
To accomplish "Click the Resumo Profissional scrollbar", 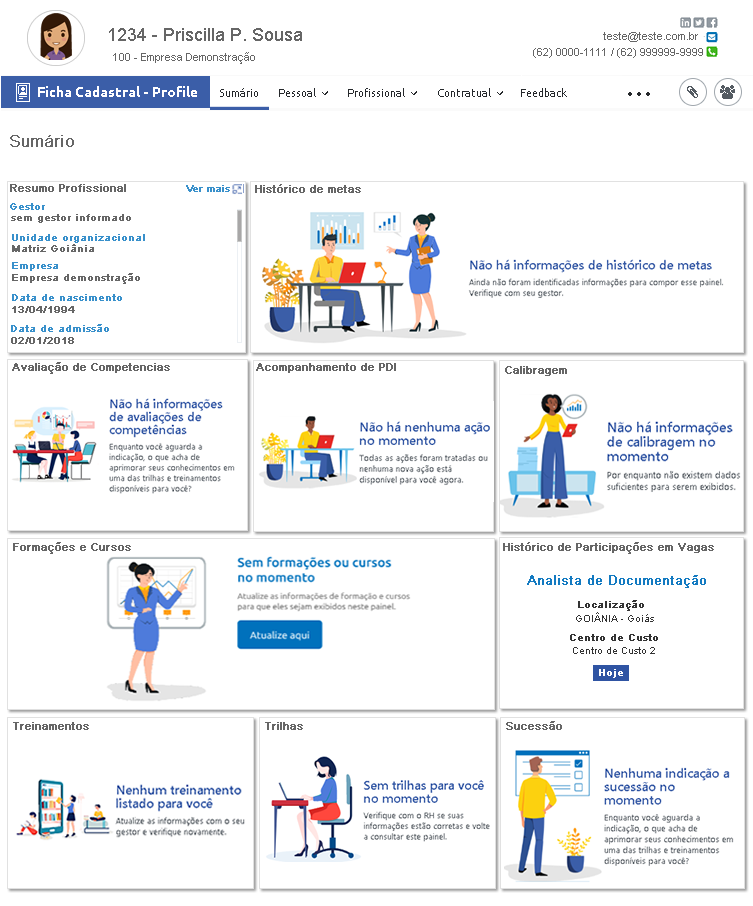I will pyautogui.click(x=239, y=226).
